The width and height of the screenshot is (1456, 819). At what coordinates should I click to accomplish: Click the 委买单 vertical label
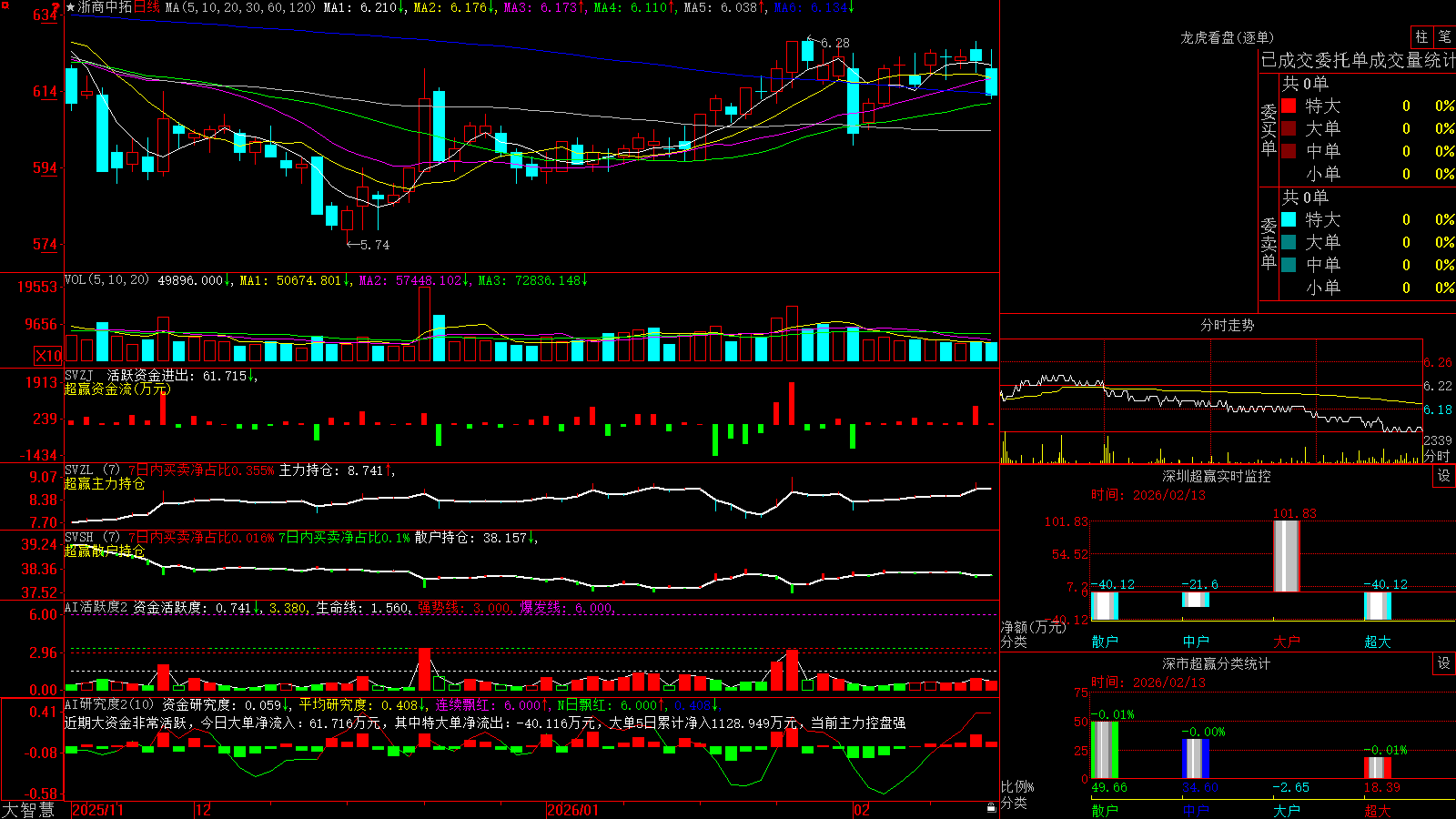tap(1269, 129)
